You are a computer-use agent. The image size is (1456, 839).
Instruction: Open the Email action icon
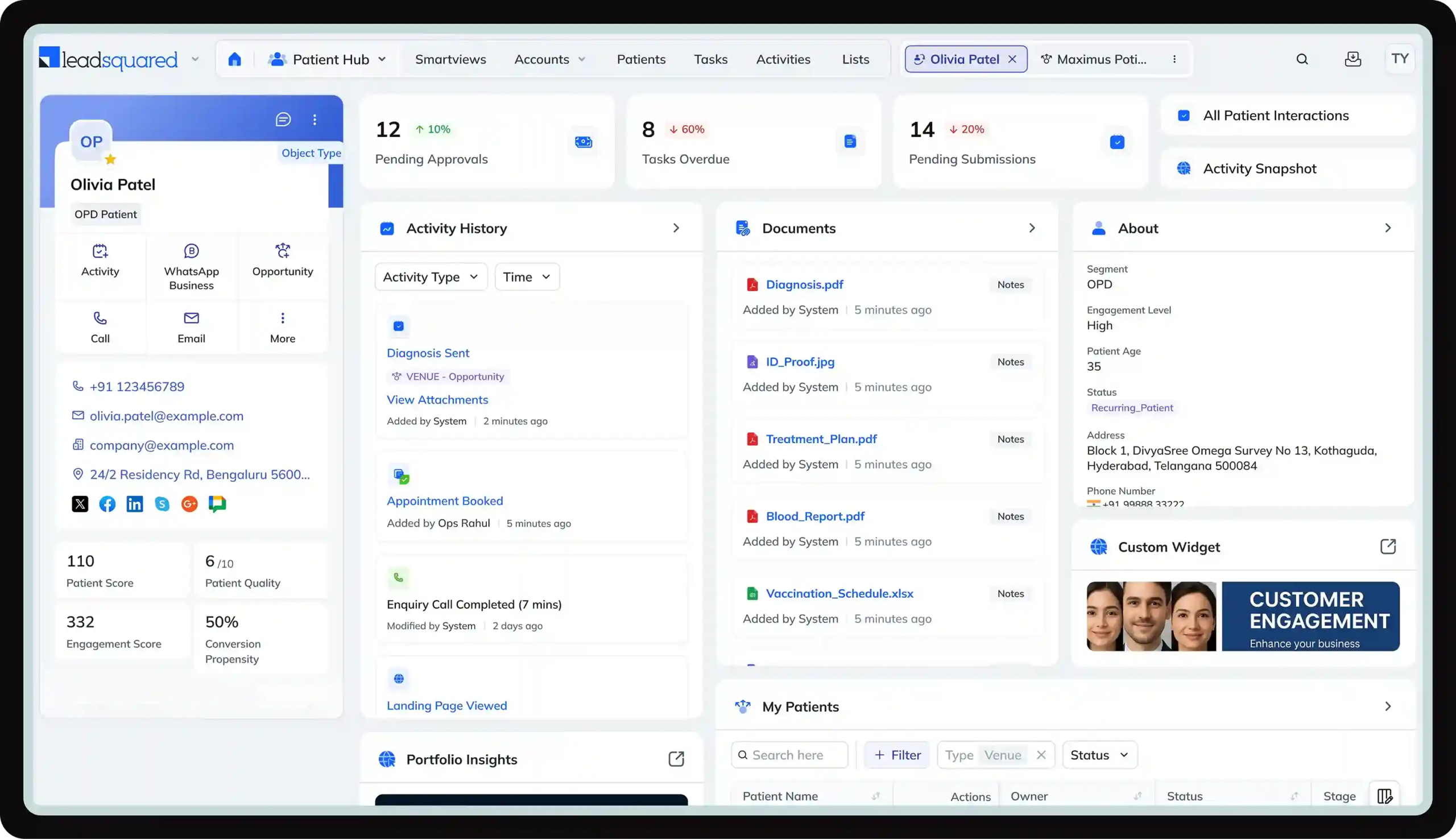coord(191,318)
